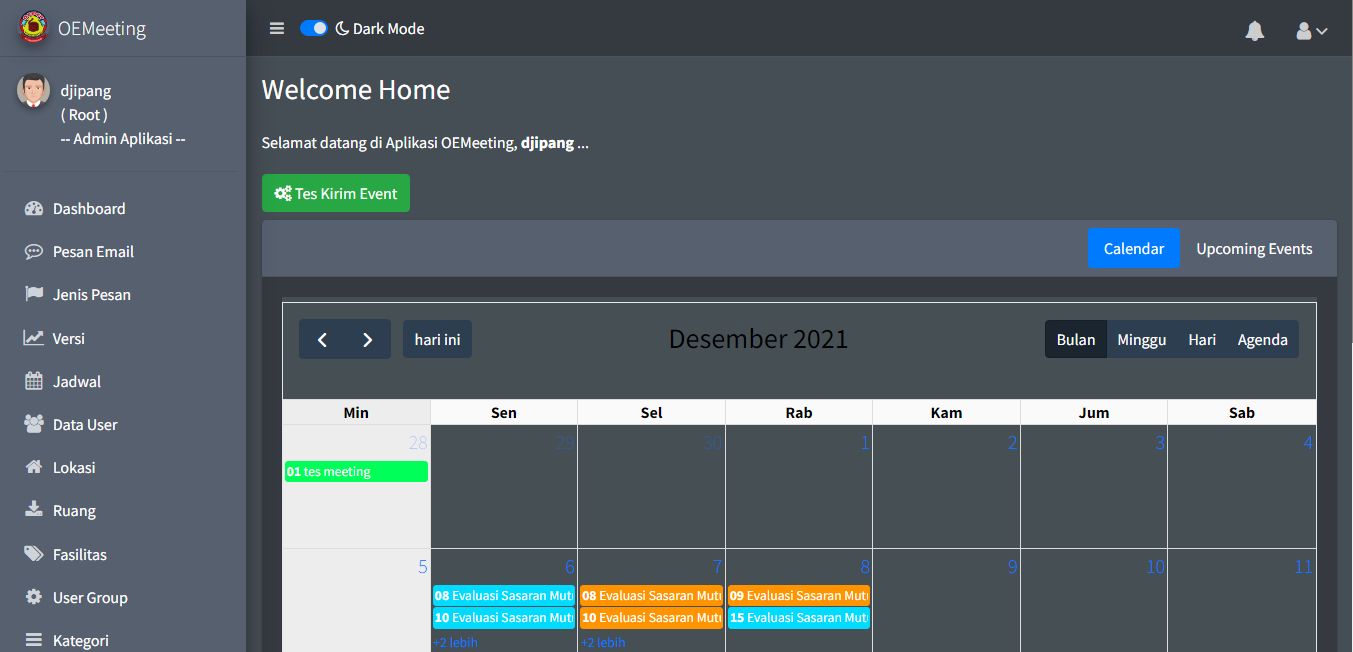Open the user account dropdown

[1311, 31]
